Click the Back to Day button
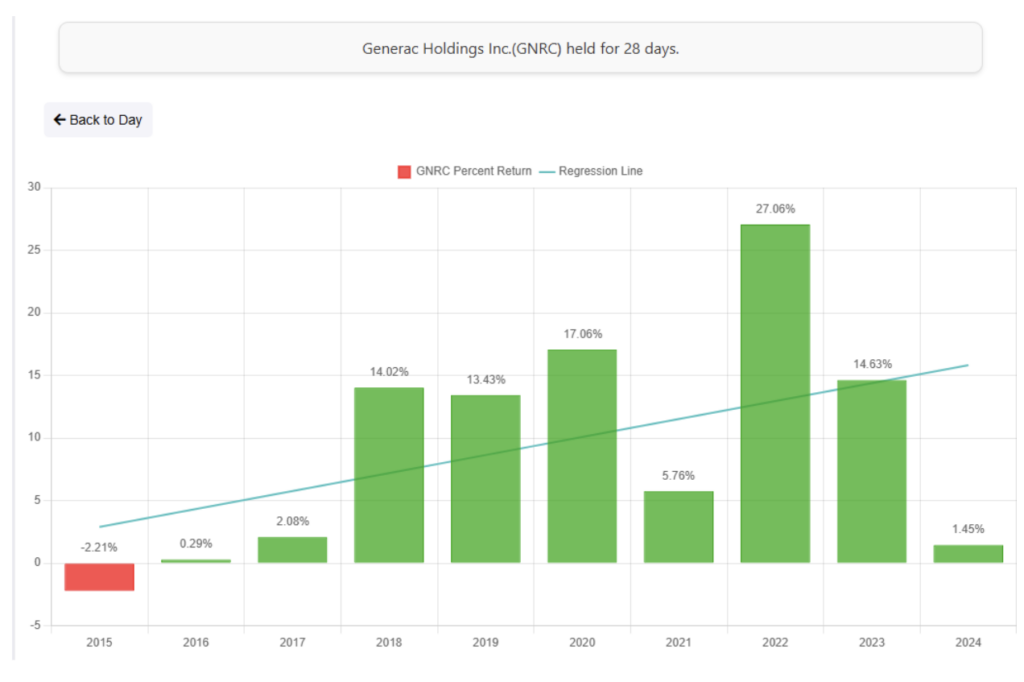Viewport: 1024px width, 682px height. (x=98, y=120)
